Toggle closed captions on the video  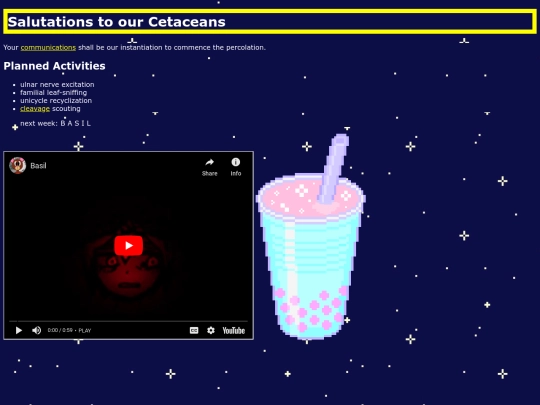pyautogui.click(x=194, y=331)
